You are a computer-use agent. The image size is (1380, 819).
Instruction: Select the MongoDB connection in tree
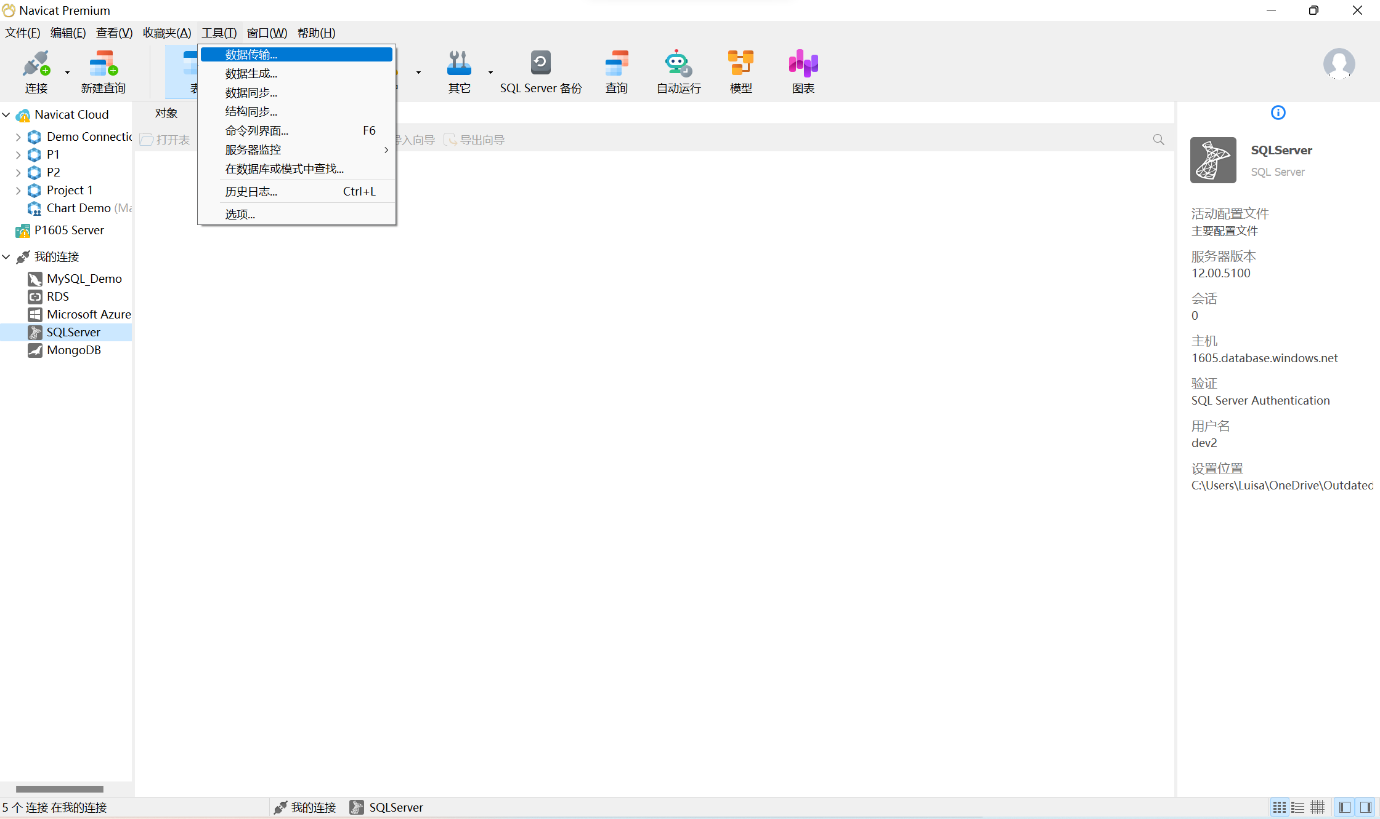click(x=73, y=351)
